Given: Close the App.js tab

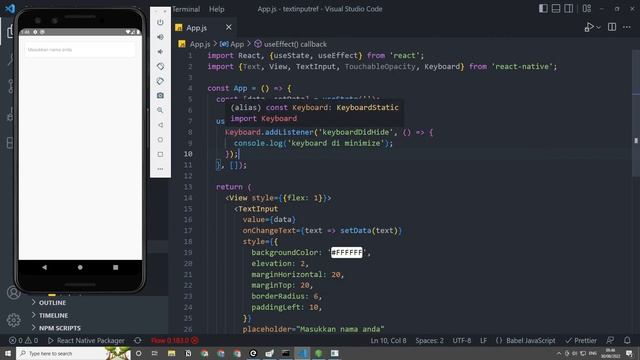Looking at the screenshot, I should pyautogui.click(x=229, y=27).
